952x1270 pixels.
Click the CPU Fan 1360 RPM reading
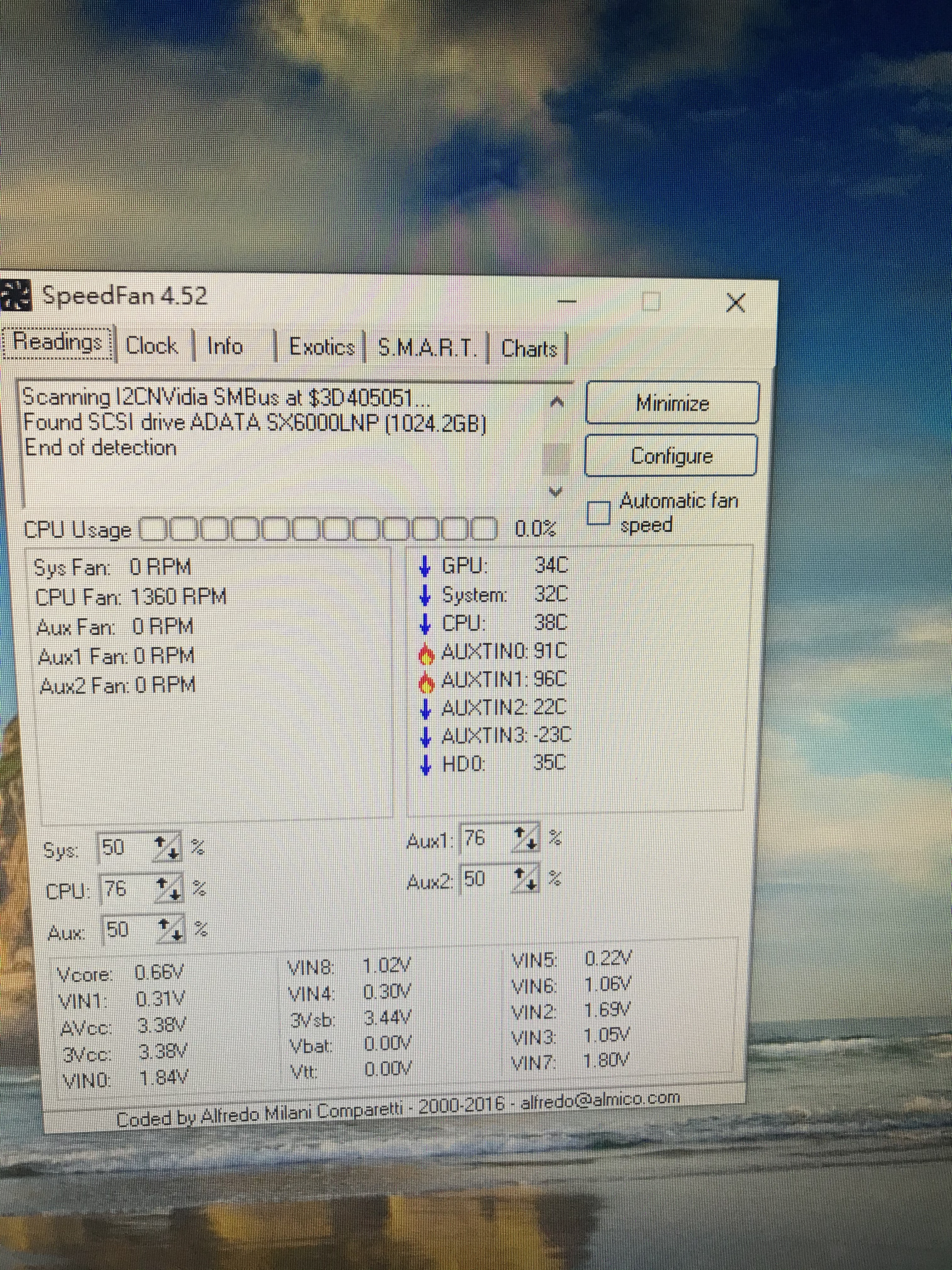tap(131, 597)
